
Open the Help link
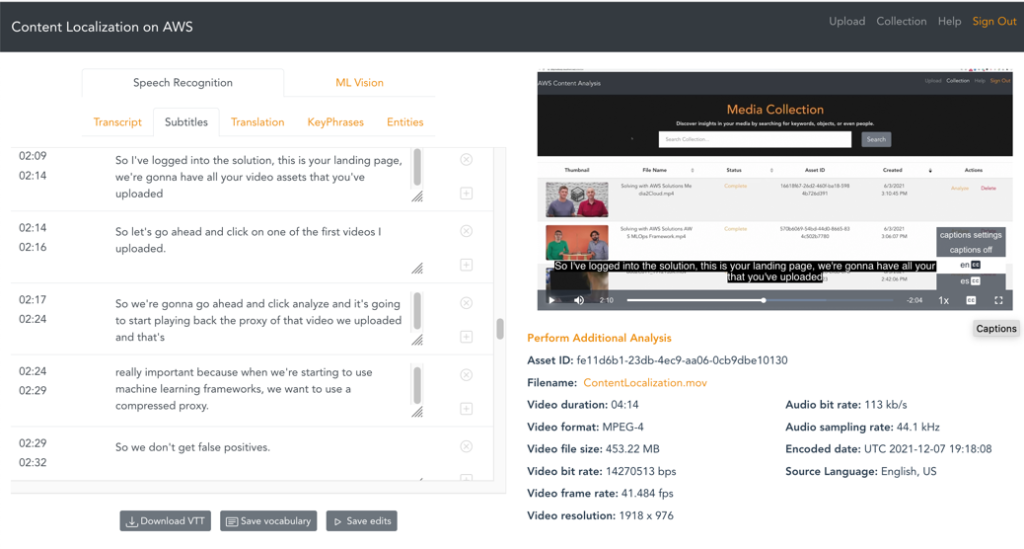950,22
